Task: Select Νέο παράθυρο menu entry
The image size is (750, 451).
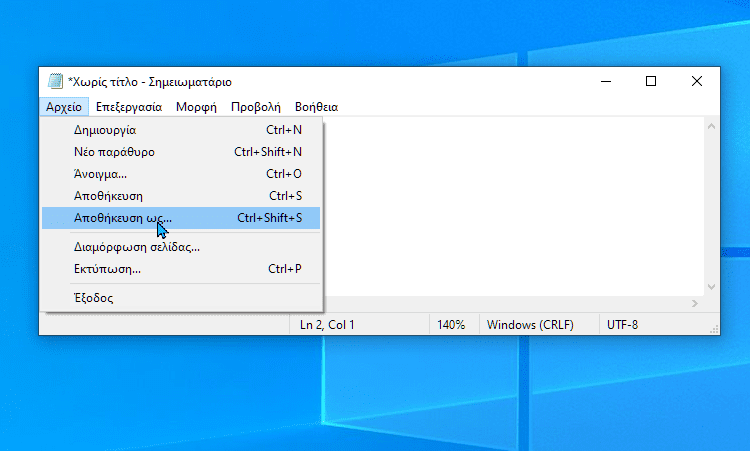Action: click(x=181, y=152)
